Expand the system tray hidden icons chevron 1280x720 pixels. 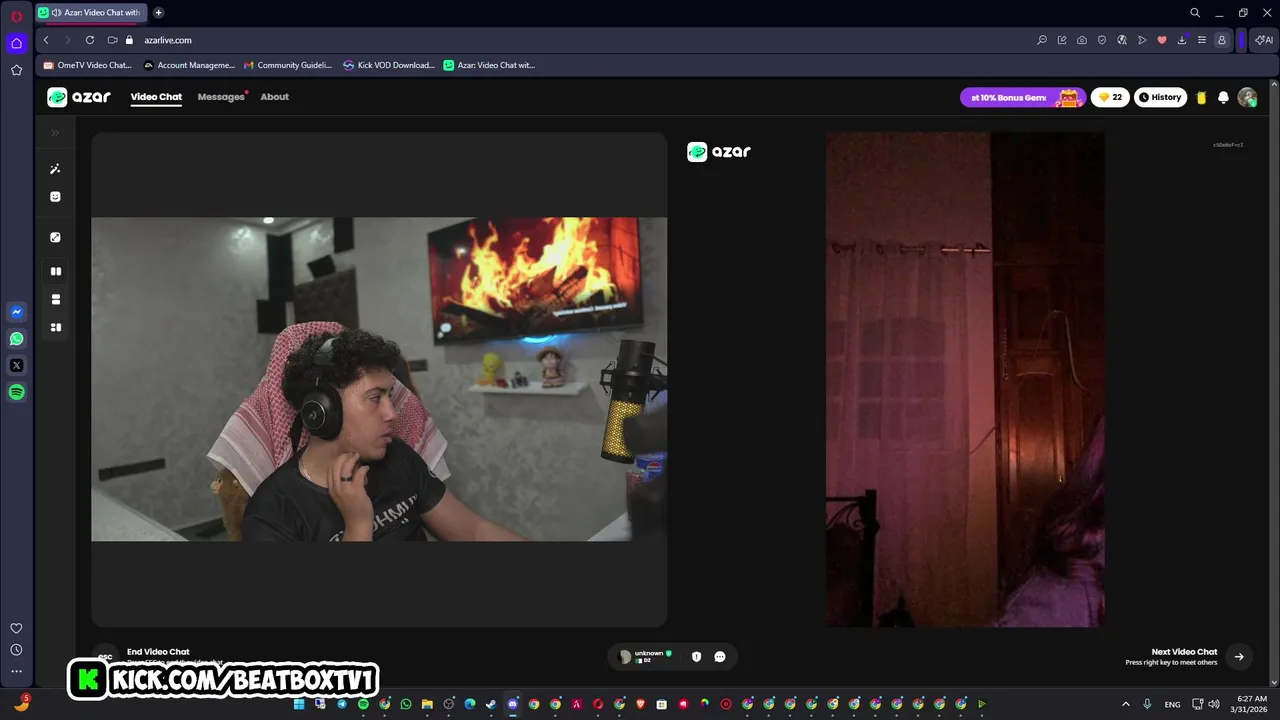[1125, 704]
